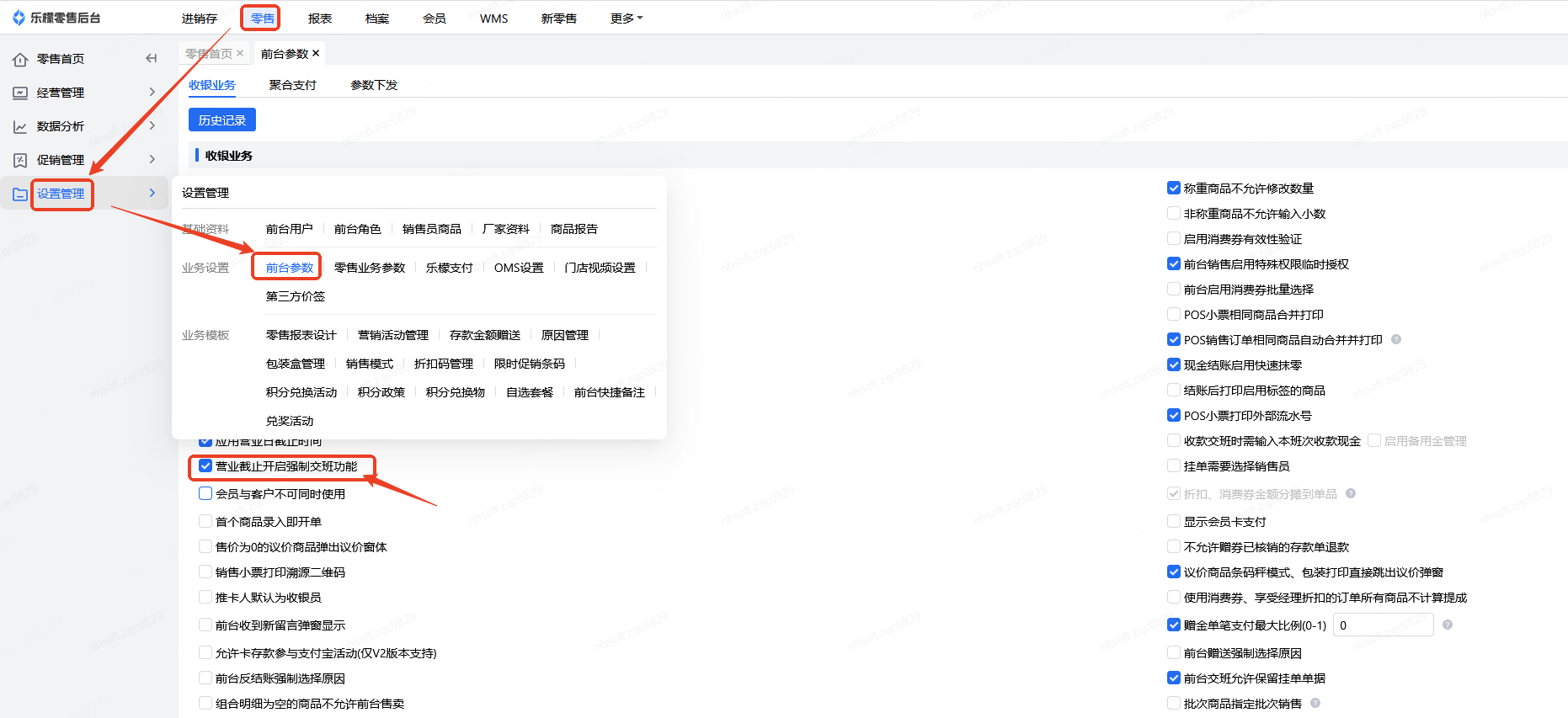Open 零售业务参数 link
The image size is (1568, 718).
tap(370, 268)
